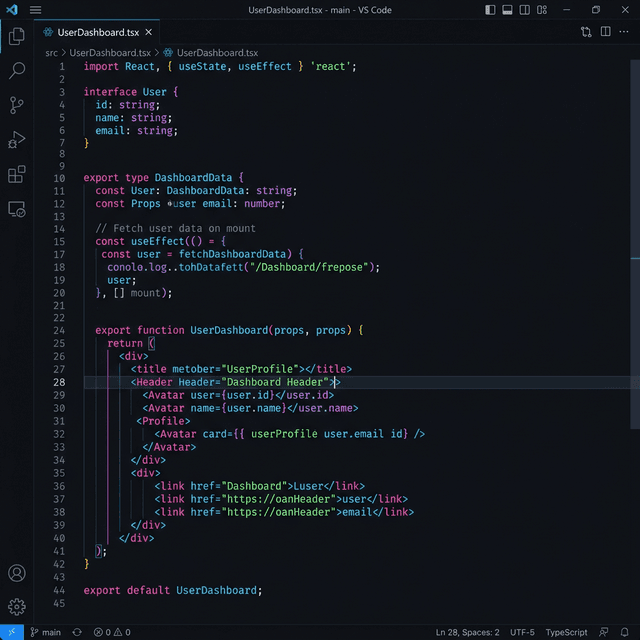Image resolution: width=640 pixels, height=640 pixels.
Task: Click the UserDashboard.tsx file breadcrumb
Action: 110,53
